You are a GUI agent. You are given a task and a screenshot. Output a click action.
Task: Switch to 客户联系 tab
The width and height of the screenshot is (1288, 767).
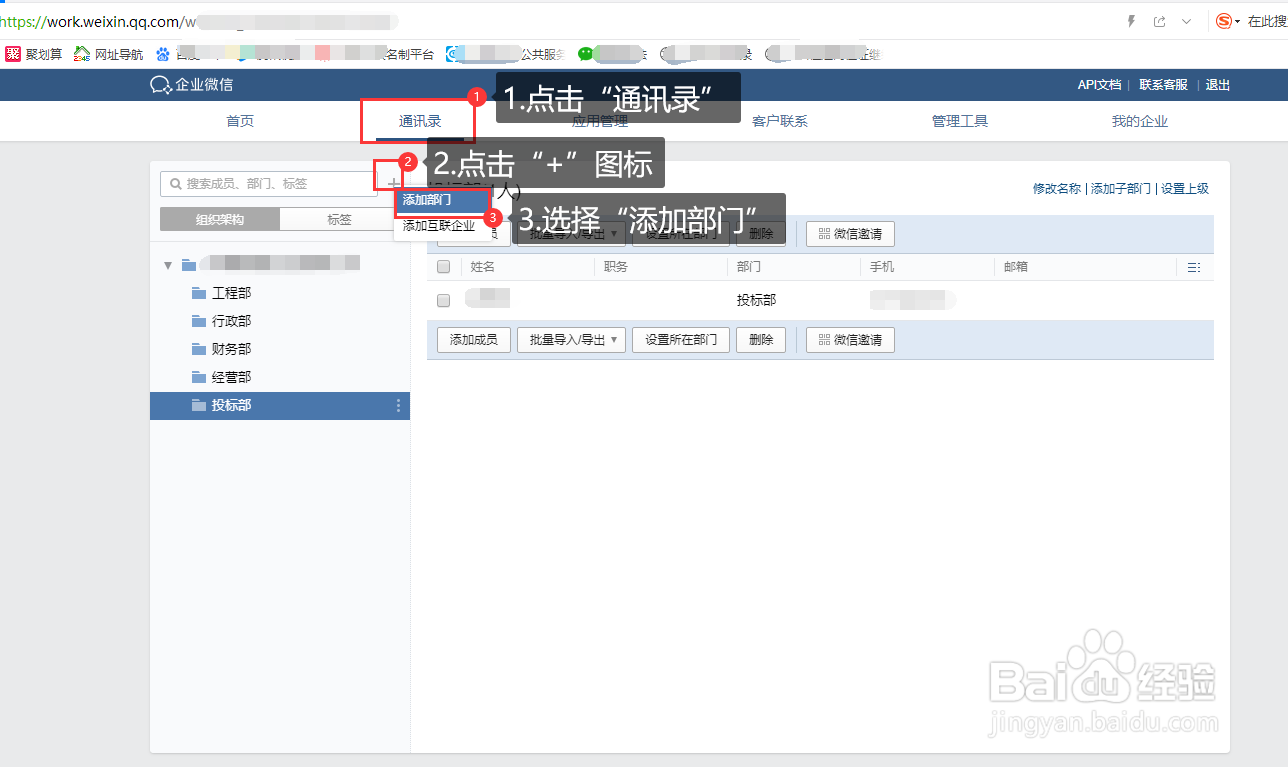pyautogui.click(x=780, y=121)
